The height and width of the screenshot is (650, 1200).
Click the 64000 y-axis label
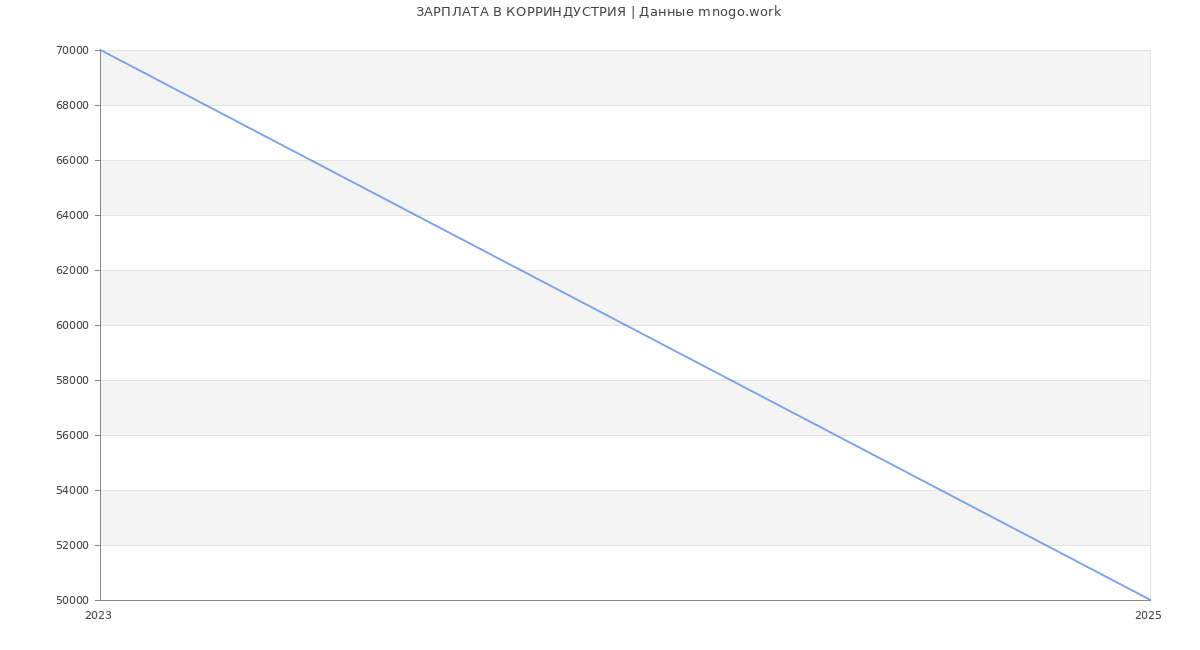tap(72, 215)
